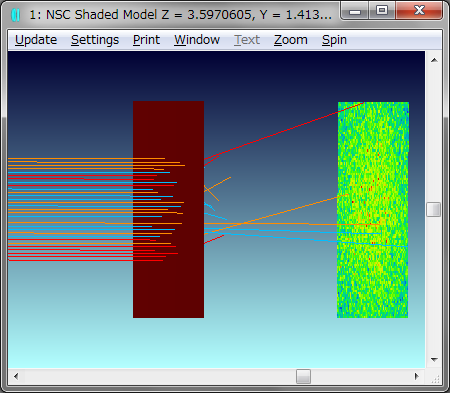Click the dark red rectangular object
This screenshot has height=393, width=450.
pos(168,209)
